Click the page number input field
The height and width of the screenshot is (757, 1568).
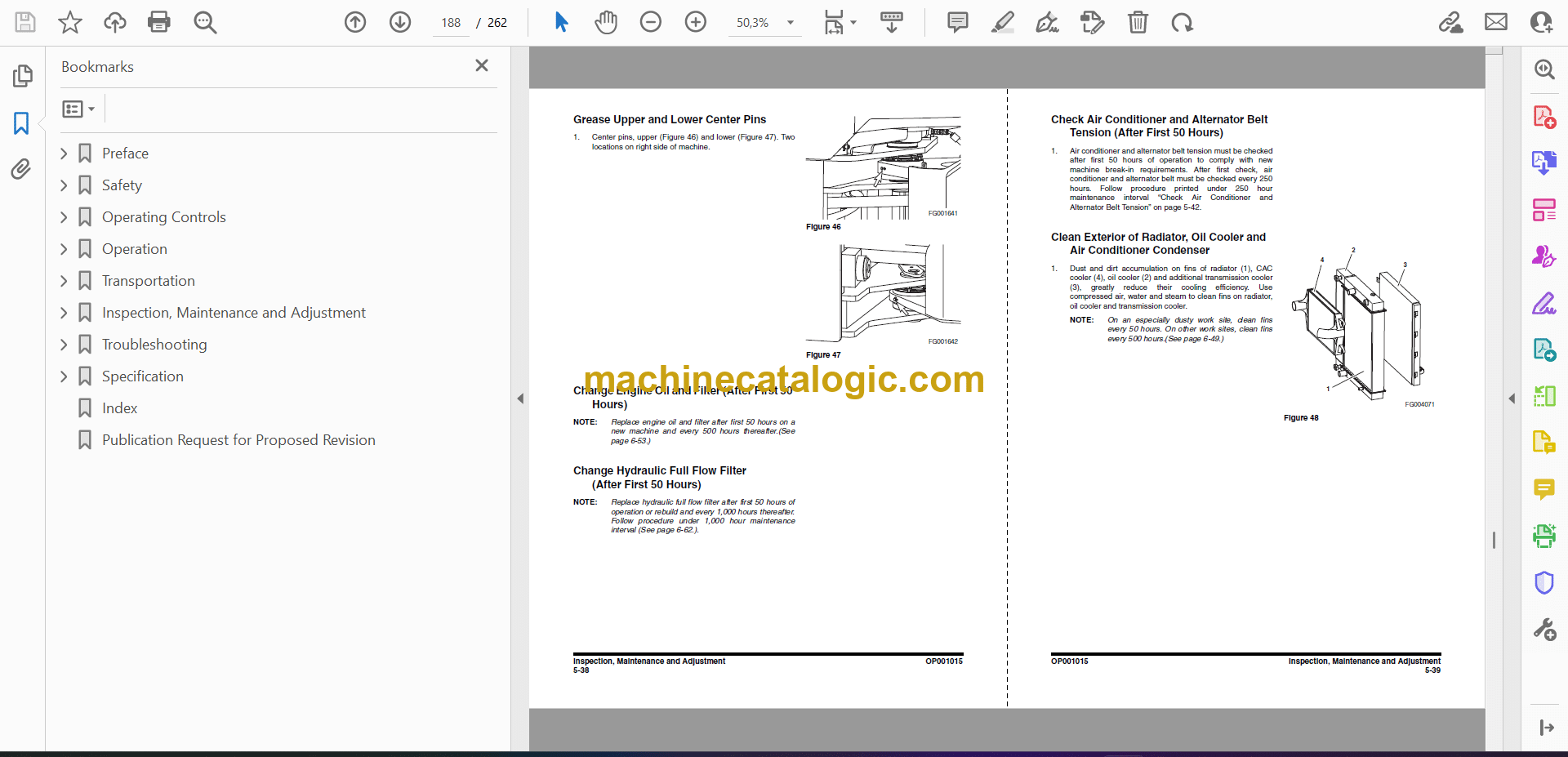pyautogui.click(x=451, y=23)
